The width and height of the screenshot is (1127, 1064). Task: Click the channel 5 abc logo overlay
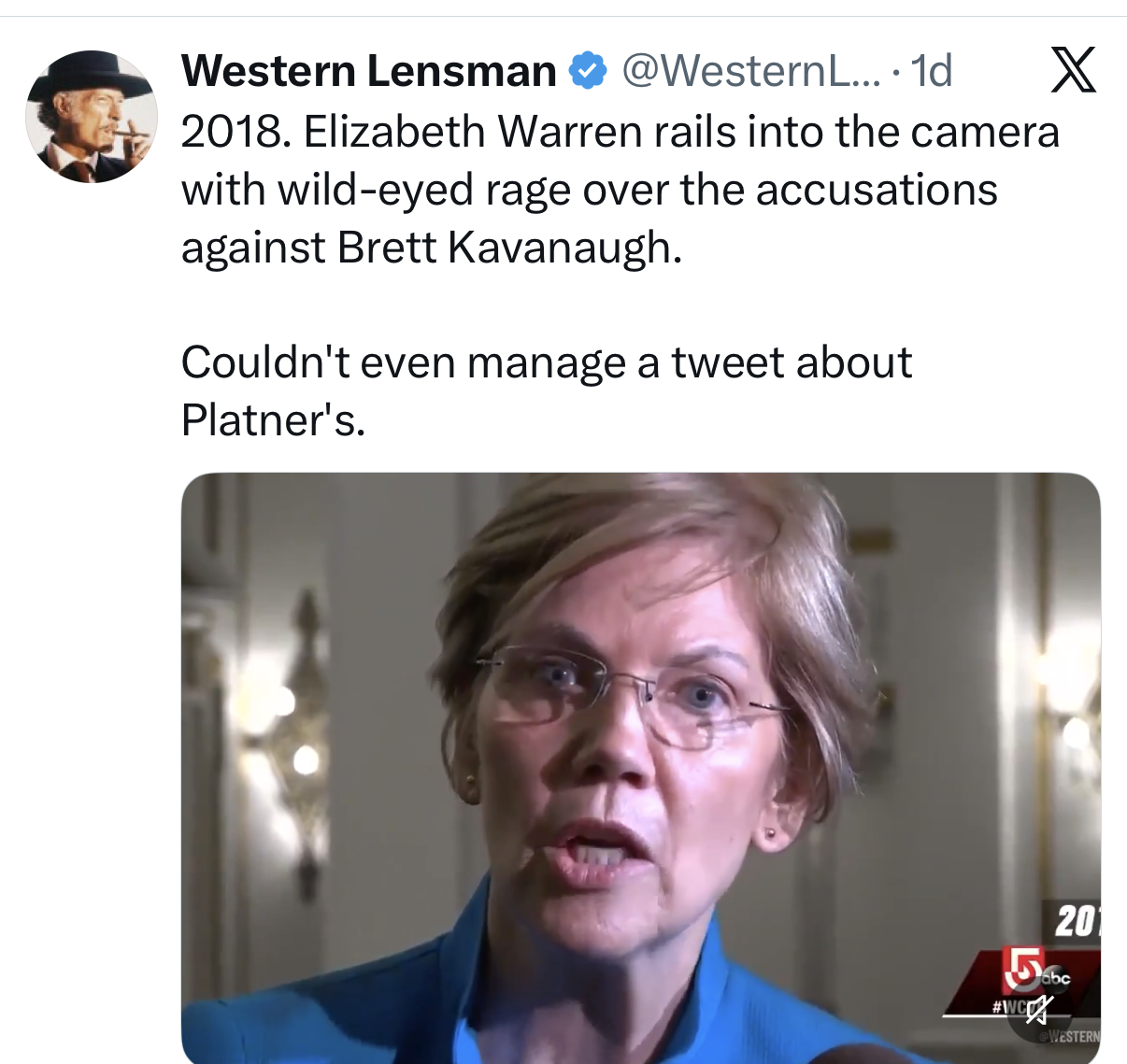(x=1037, y=972)
